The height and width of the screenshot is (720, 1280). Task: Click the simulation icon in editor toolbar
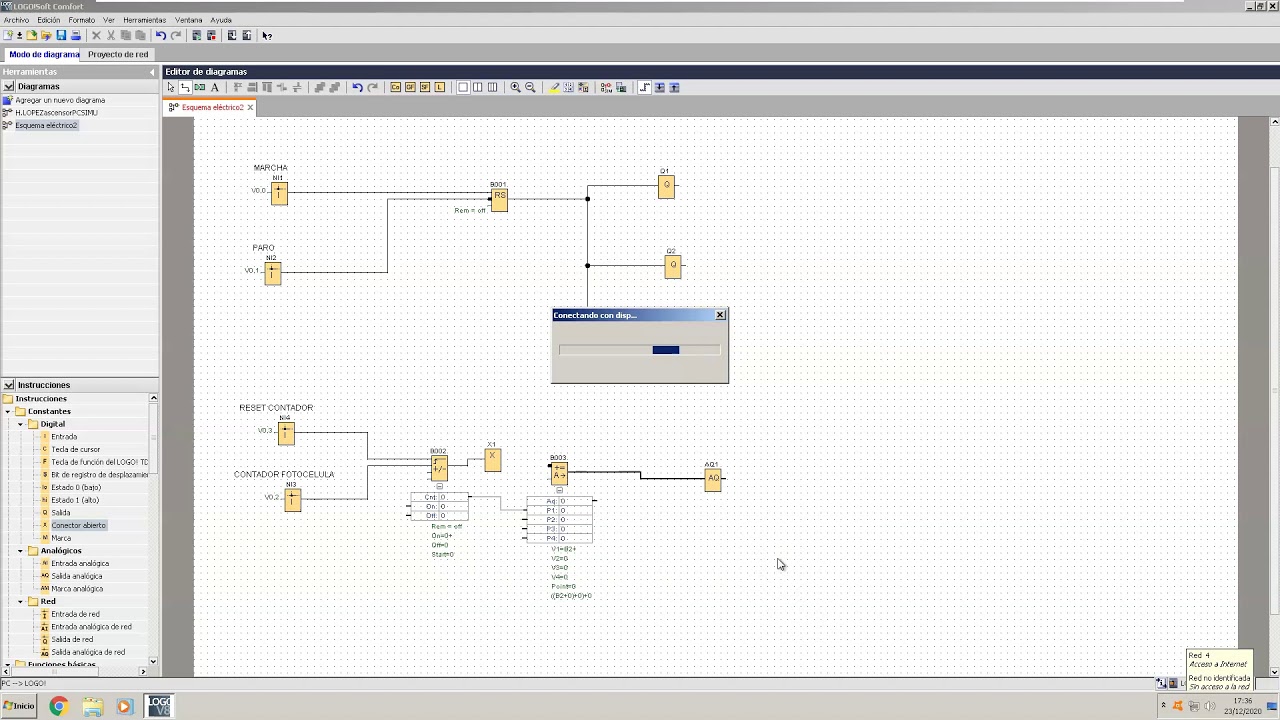point(605,87)
